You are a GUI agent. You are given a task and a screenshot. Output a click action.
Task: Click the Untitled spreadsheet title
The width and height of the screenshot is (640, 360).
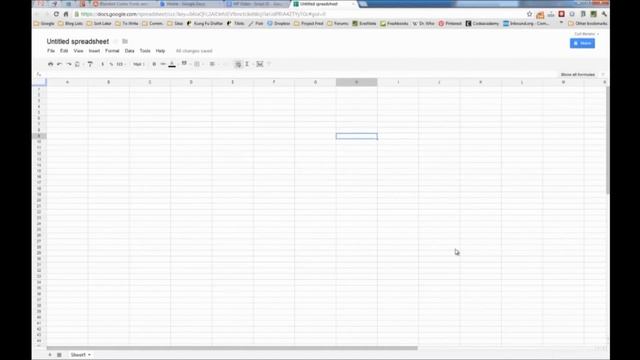coord(78,42)
